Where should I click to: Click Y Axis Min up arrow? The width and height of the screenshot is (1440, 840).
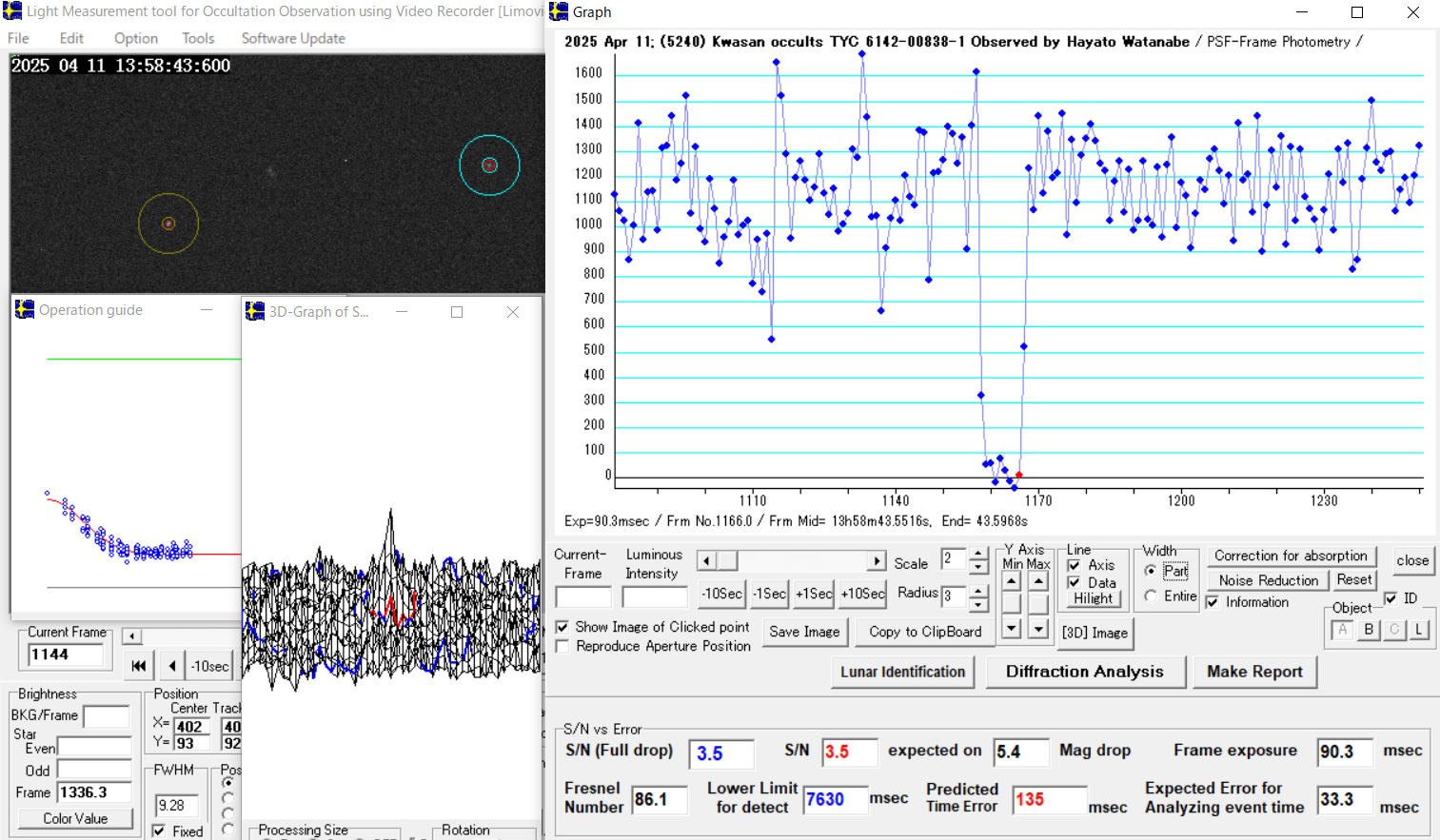pos(1012,581)
